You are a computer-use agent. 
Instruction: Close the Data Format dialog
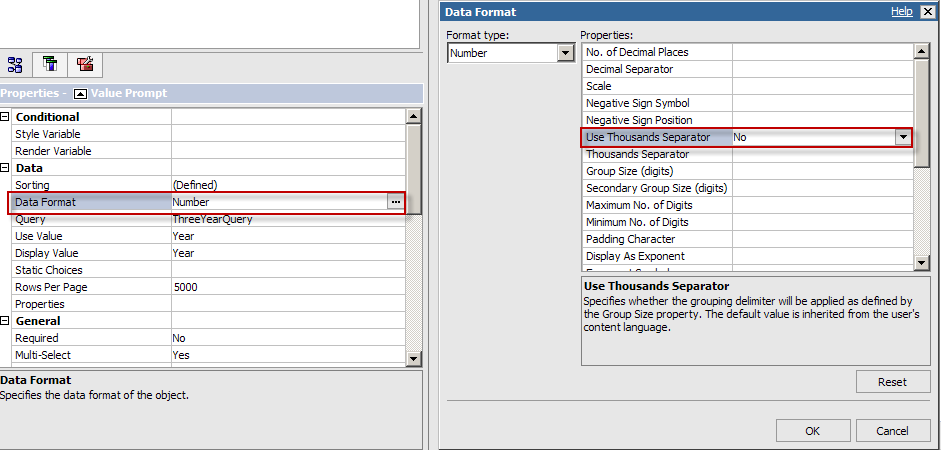(x=926, y=11)
